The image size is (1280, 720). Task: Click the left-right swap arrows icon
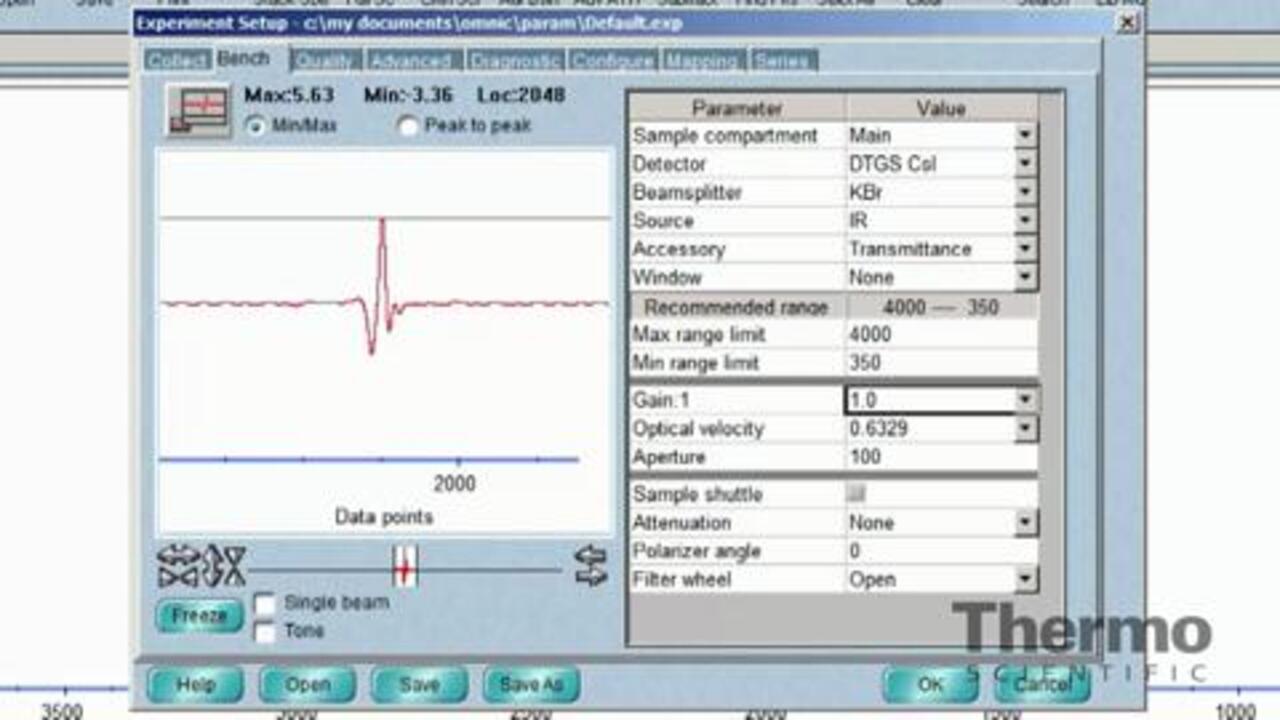click(591, 566)
